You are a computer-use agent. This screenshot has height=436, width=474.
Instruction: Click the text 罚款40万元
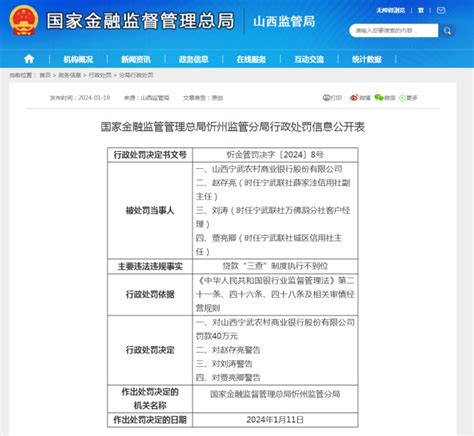tap(217, 336)
